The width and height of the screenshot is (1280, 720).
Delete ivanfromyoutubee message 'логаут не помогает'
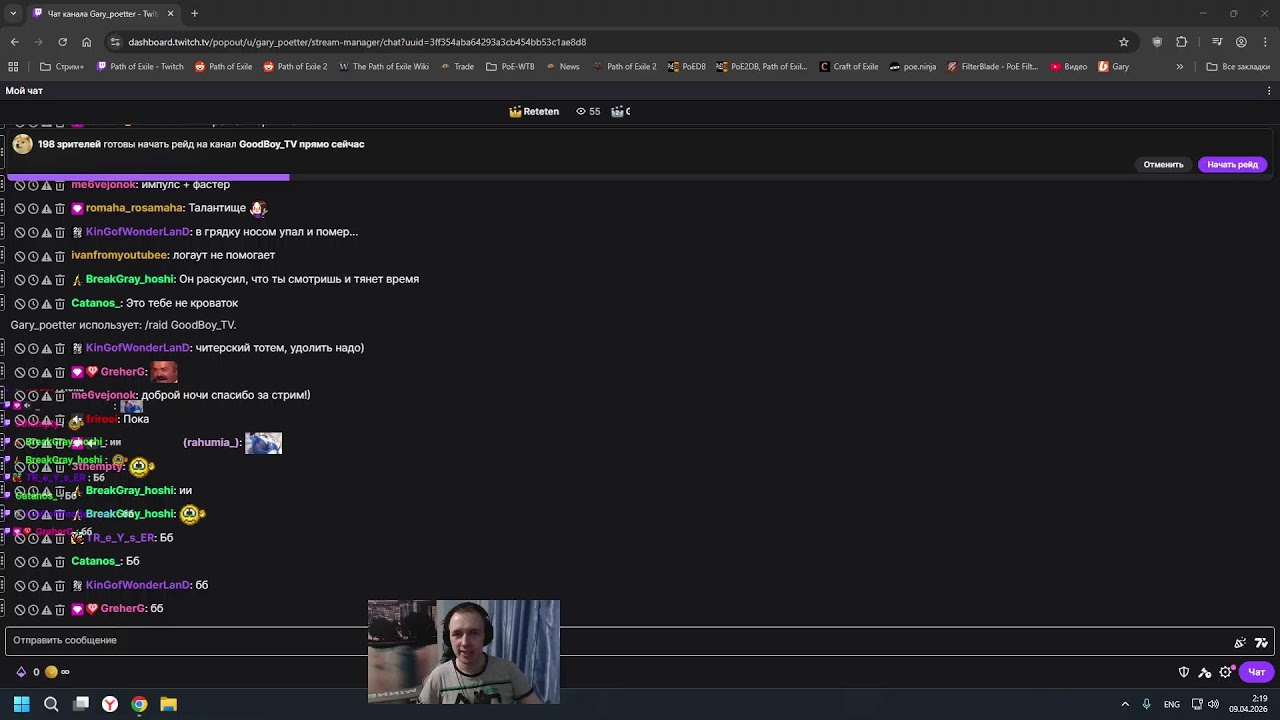point(60,256)
